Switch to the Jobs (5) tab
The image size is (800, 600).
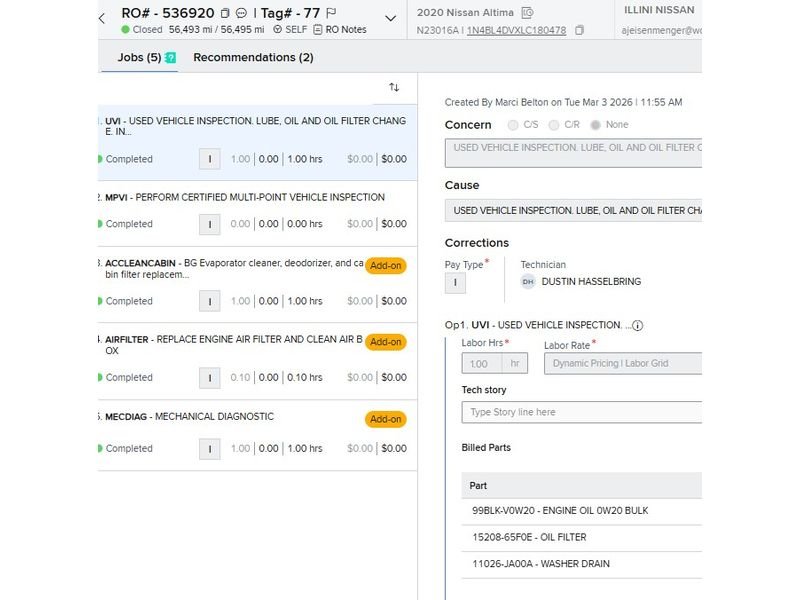pos(140,58)
